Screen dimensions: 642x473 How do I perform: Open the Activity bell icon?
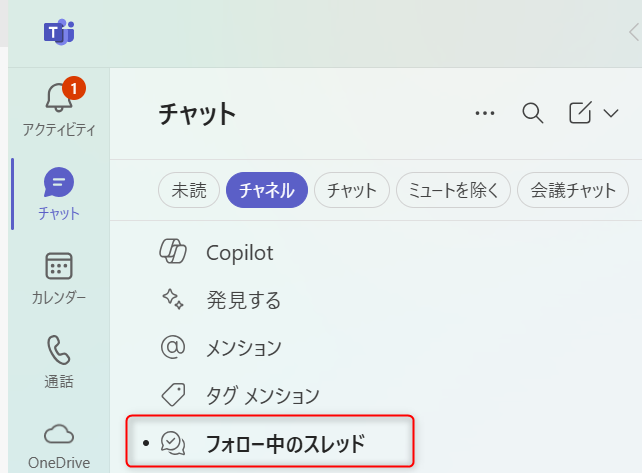(x=59, y=97)
